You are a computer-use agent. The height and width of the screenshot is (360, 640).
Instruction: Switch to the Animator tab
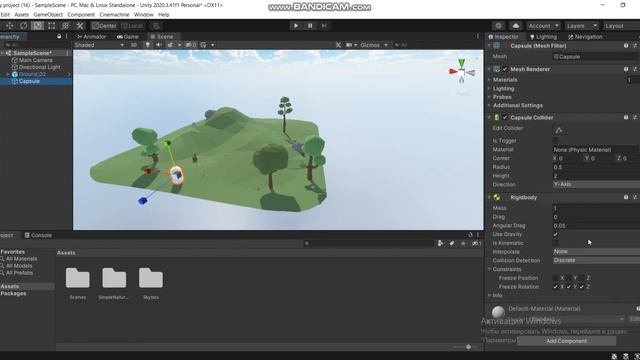click(91, 36)
